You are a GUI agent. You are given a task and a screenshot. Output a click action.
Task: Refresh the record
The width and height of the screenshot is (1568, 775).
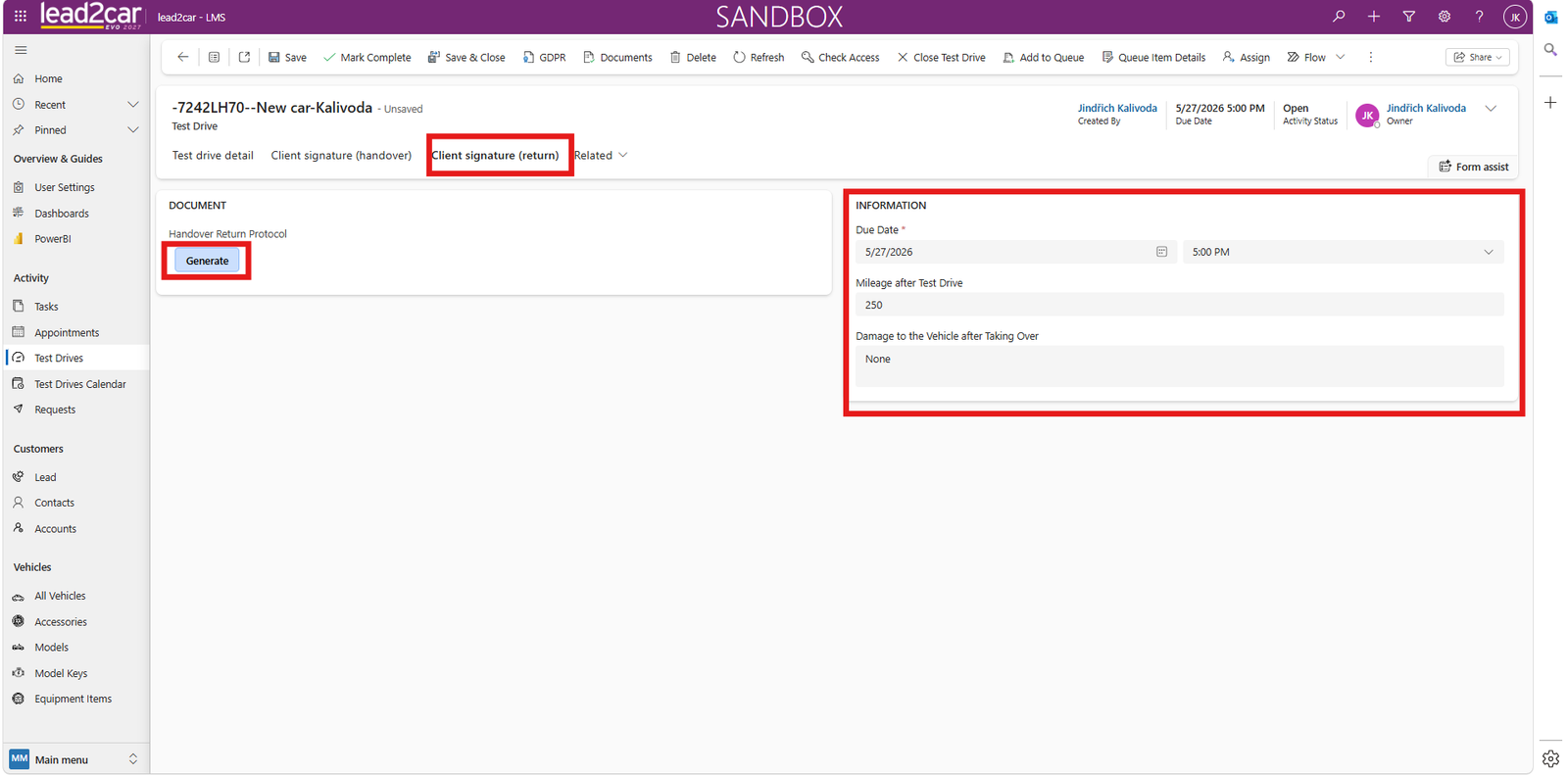click(x=759, y=57)
